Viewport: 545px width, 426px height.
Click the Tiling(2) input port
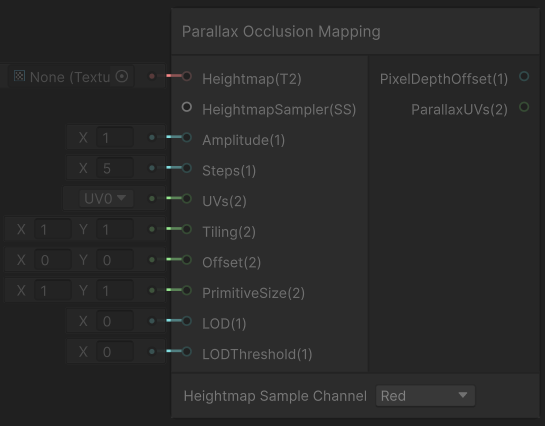click(187, 229)
